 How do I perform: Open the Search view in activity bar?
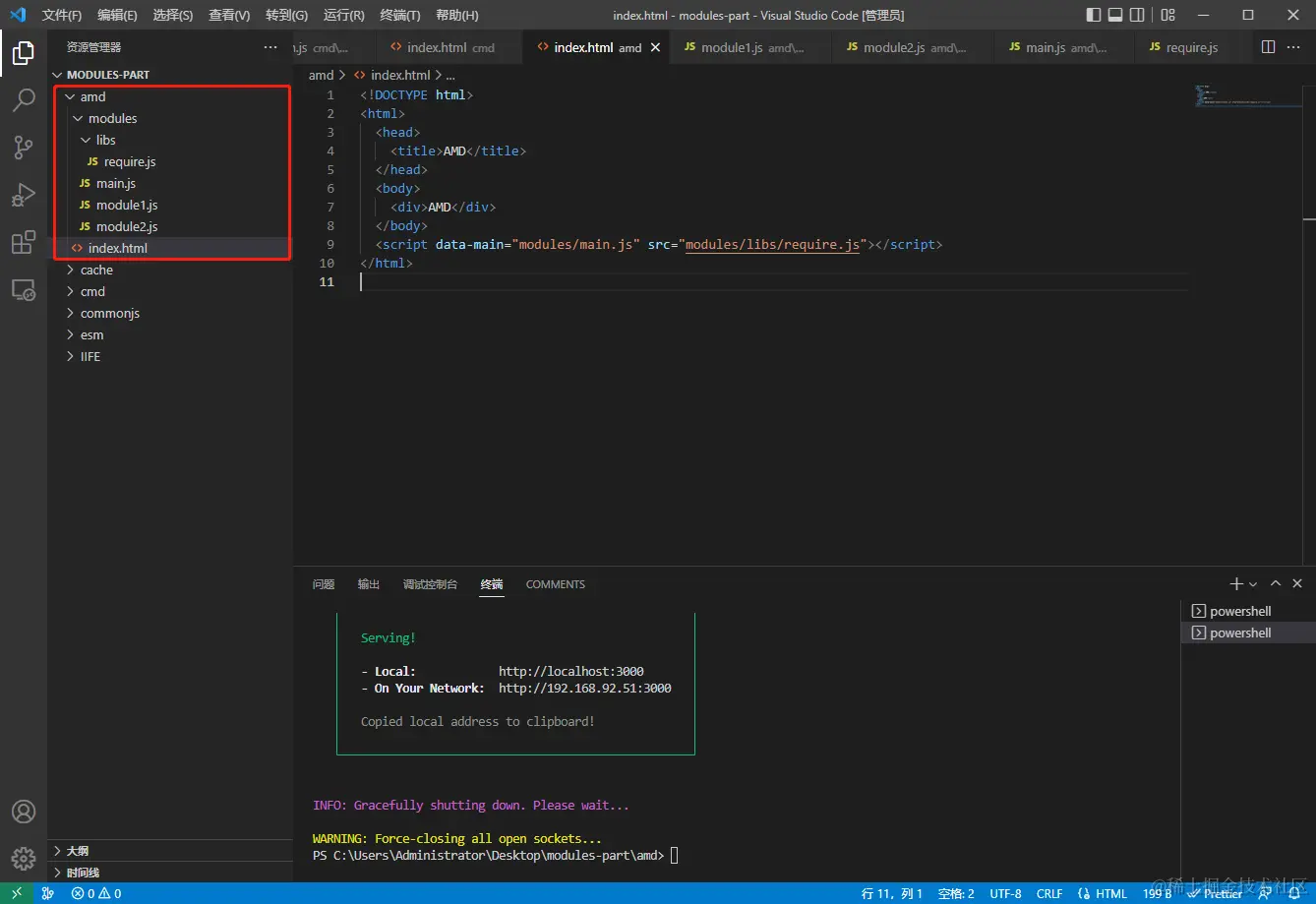(24, 100)
